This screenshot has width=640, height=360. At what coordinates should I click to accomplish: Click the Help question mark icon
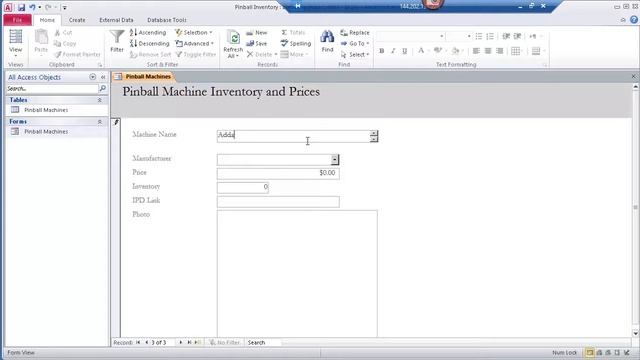coord(634,20)
